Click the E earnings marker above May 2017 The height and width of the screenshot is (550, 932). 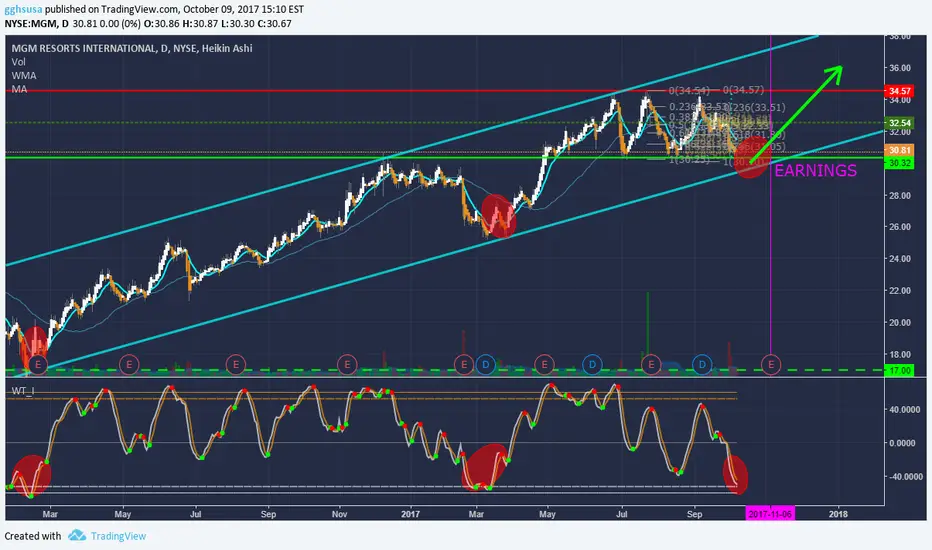click(x=544, y=364)
